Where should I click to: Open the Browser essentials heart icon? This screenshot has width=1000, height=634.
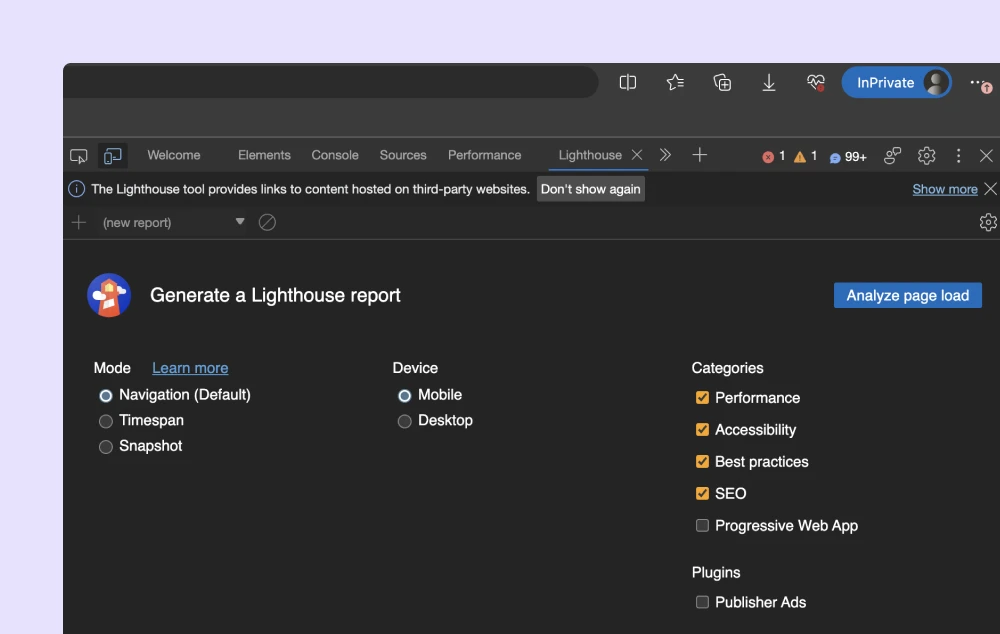coord(816,82)
